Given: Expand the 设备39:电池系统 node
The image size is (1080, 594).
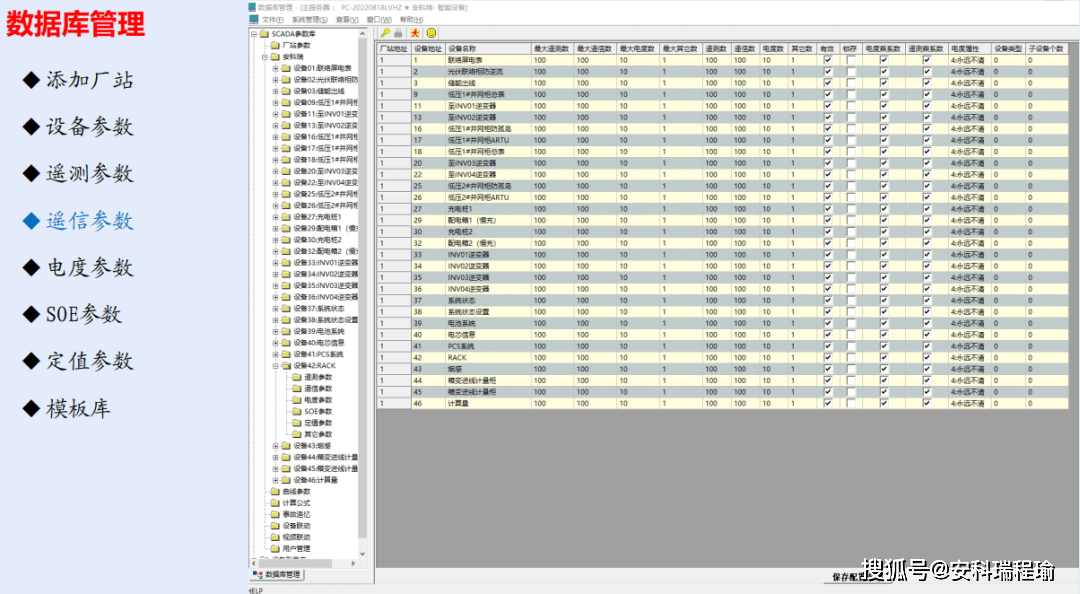Looking at the screenshot, I should point(276,331).
